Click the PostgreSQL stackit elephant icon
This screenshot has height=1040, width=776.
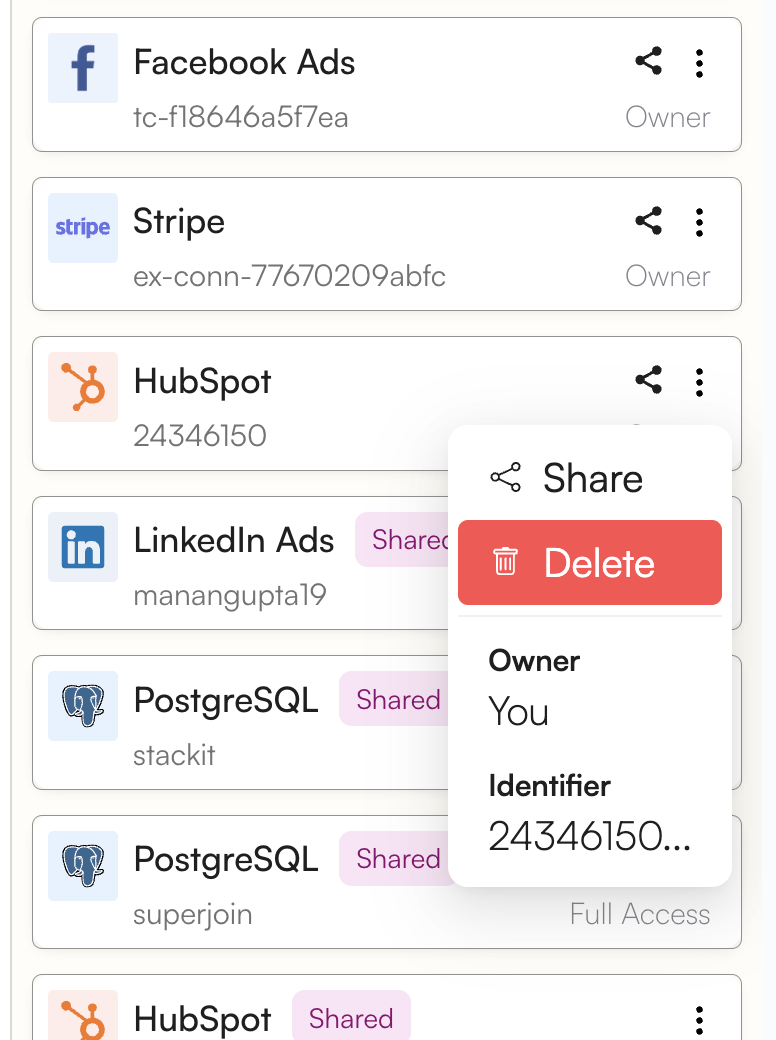tap(83, 706)
